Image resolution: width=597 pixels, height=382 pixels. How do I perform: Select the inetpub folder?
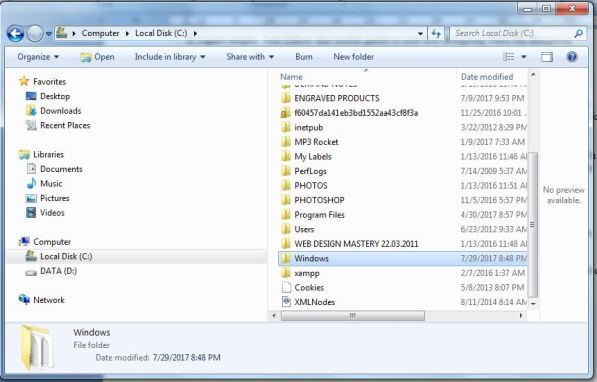pyautogui.click(x=309, y=127)
